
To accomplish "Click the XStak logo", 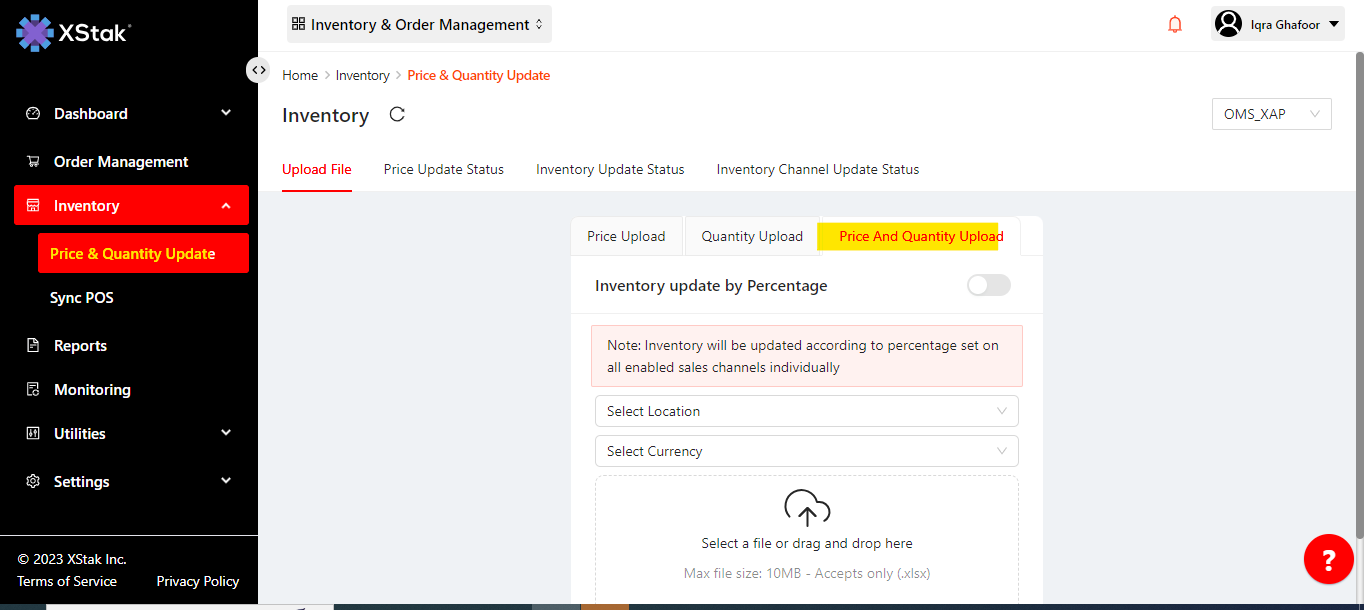I will point(73,32).
